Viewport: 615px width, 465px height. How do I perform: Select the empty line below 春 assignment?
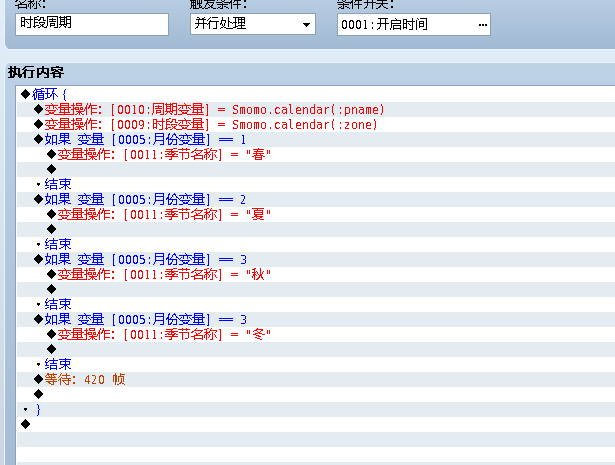point(316,169)
